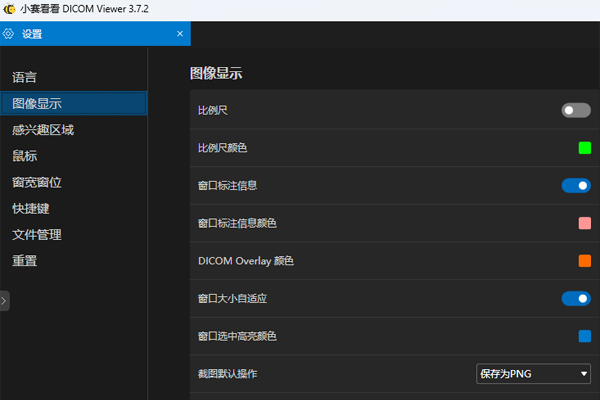Disable the 窗口标注信息 toggle switch
Image resolution: width=600 pixels, height=400 pixels.
[576, 186]
